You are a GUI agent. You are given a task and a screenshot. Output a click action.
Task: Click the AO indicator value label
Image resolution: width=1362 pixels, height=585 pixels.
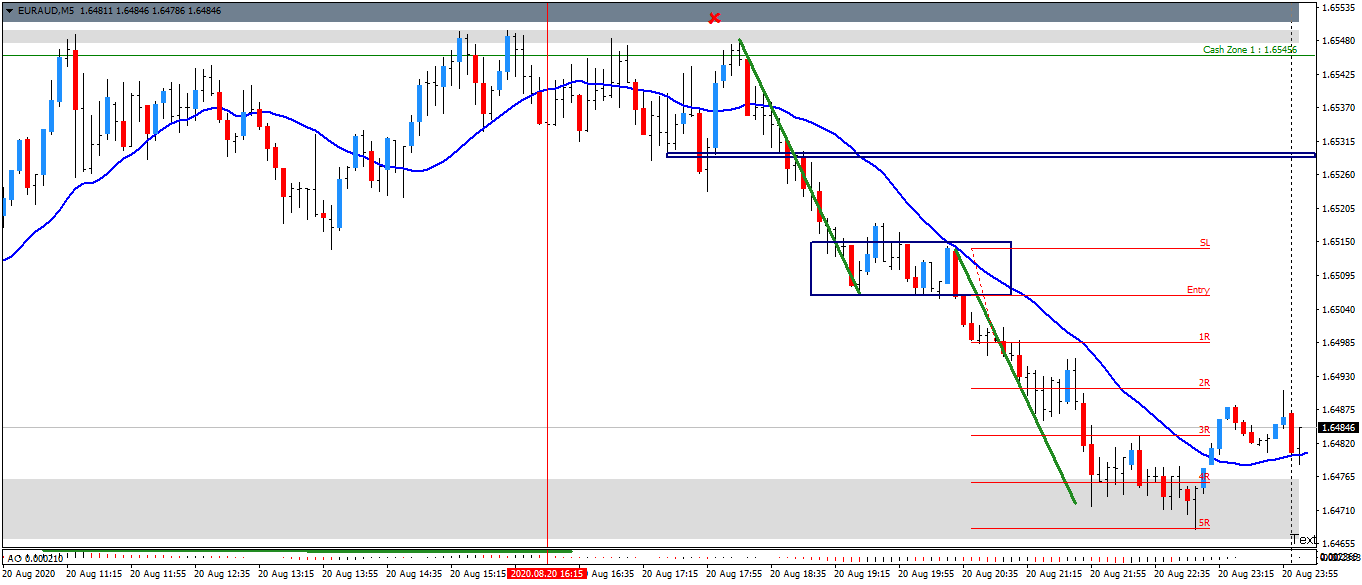[x=35, y=558]
